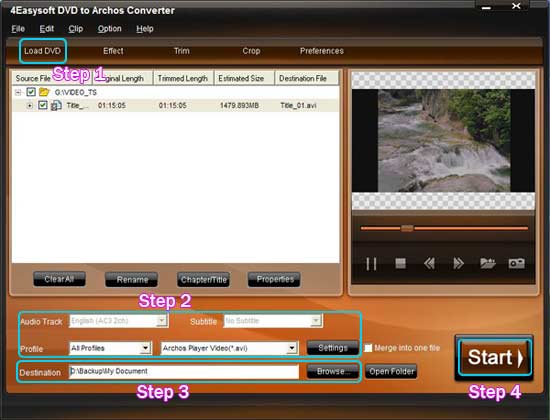Click the Source File column header
The height and width of the screenshot is (420, 550).
[52, 78]
